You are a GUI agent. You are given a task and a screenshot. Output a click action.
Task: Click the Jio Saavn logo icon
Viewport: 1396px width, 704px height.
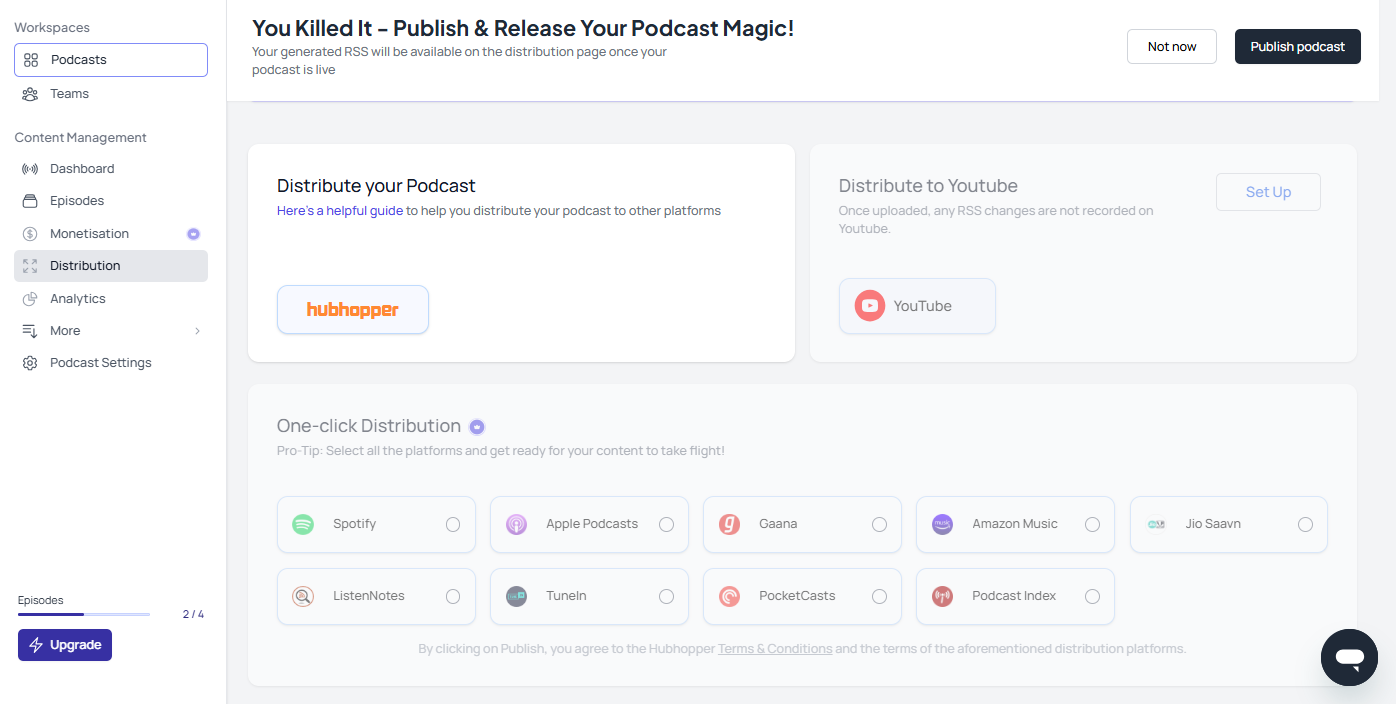1156,524
